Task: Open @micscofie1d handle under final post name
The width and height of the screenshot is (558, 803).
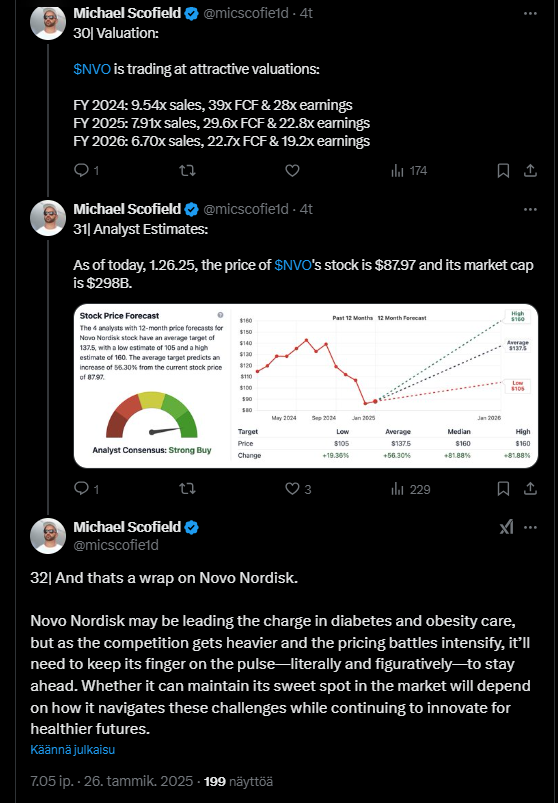Action: (x=116, y=545)
